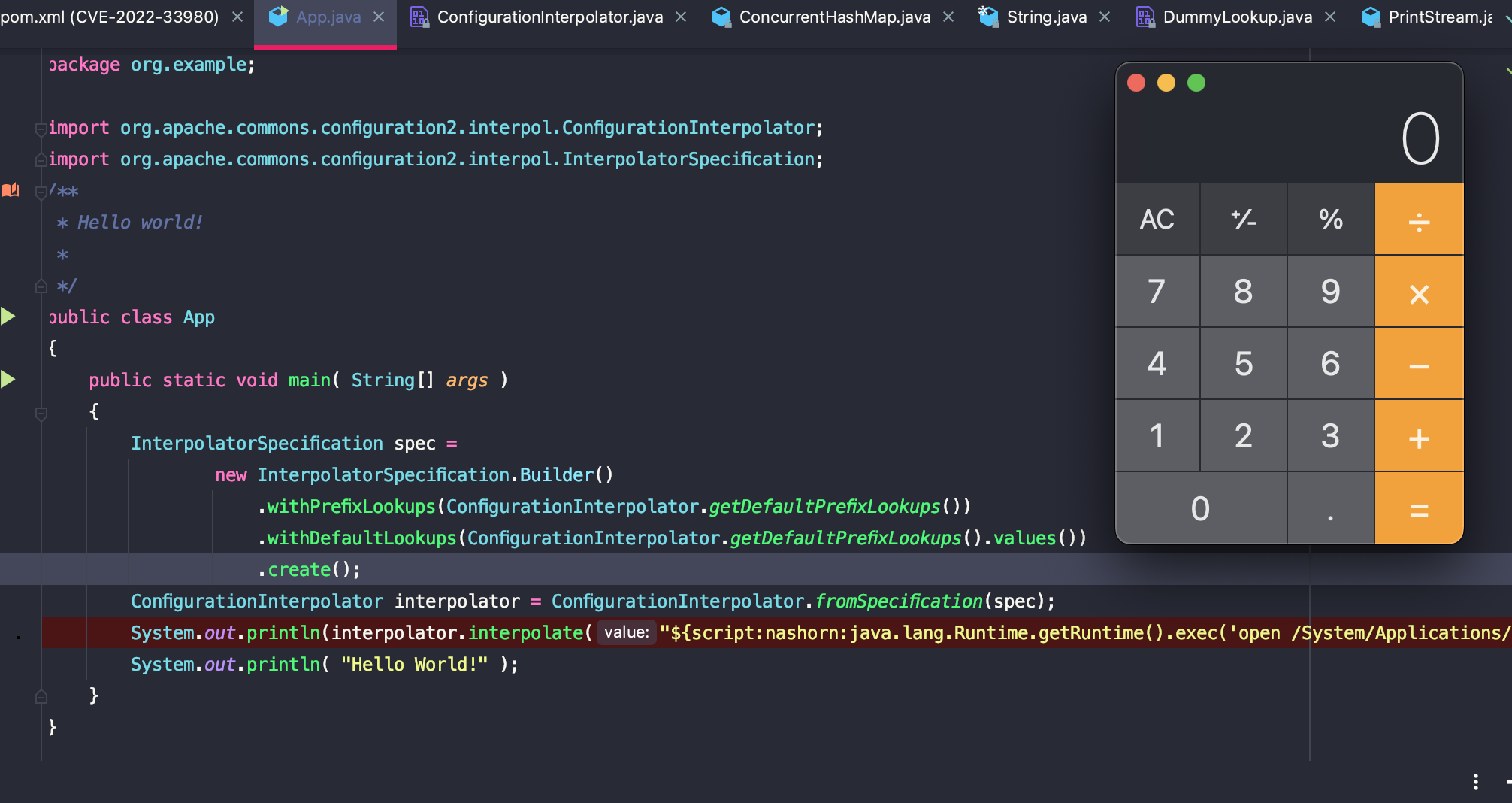Click the 'value:' parameter hint
Screen dimensions: 1512x803
(x=627, y=632)
